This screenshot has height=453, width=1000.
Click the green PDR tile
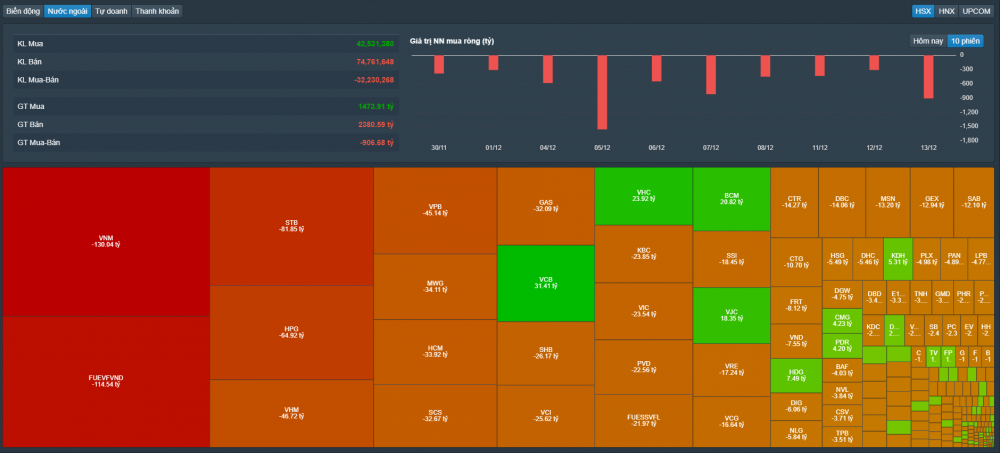pos(842,345)
